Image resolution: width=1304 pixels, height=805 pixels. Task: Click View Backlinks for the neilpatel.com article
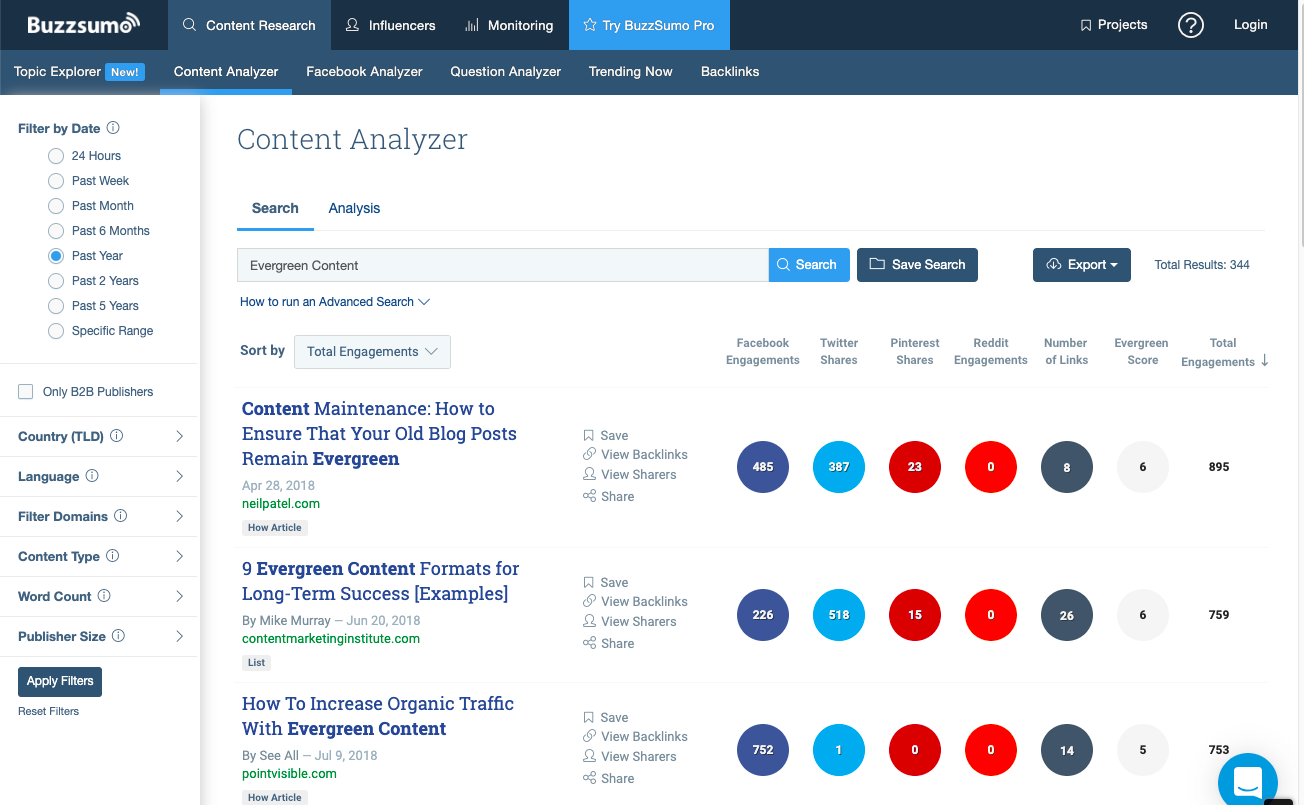(635, 455)
